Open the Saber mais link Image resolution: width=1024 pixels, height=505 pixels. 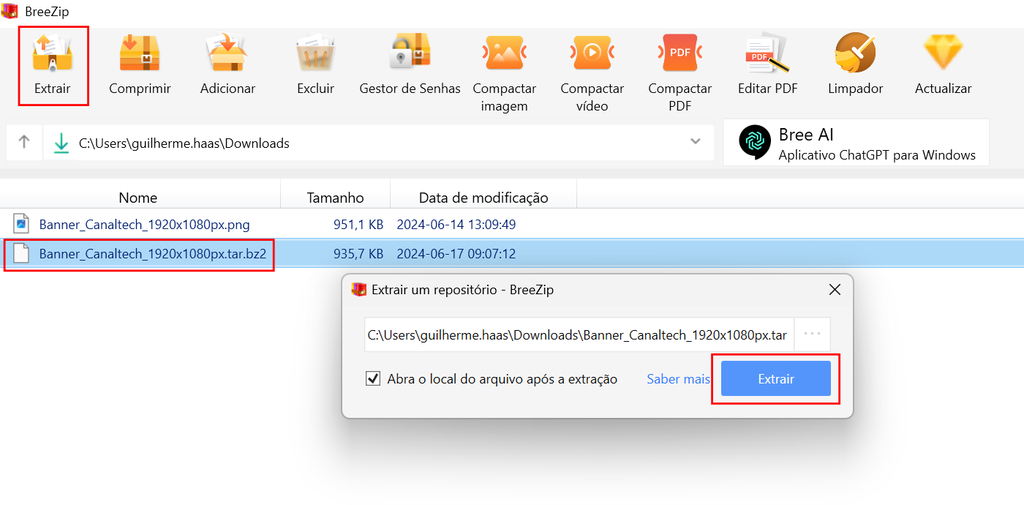click(x=678, y=379)
